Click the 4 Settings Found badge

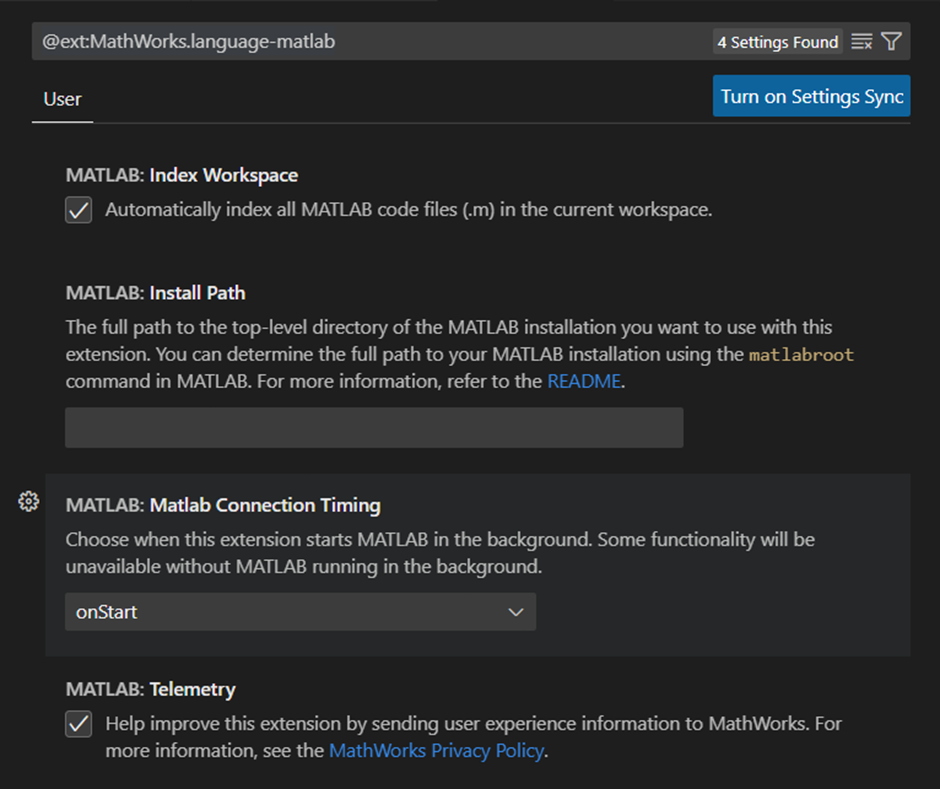click(x=777, y=42)
